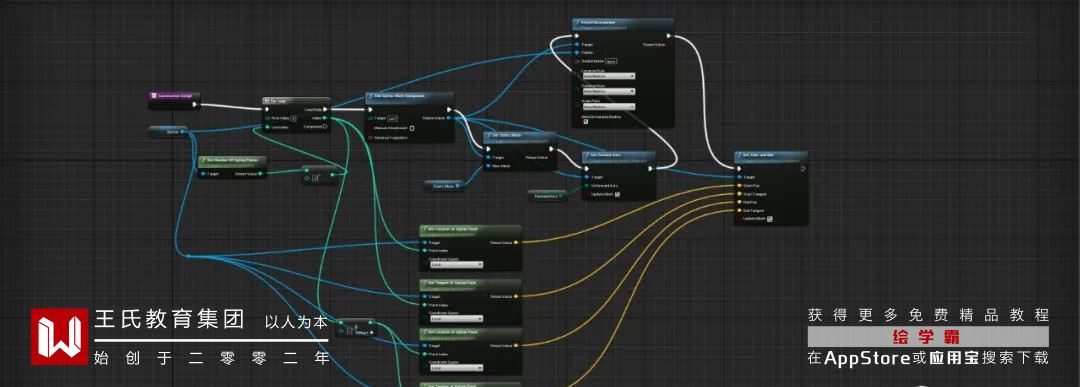Open Coordinate Space dropdown on second Get Location at Spline Point

click(x=457, y=368)
